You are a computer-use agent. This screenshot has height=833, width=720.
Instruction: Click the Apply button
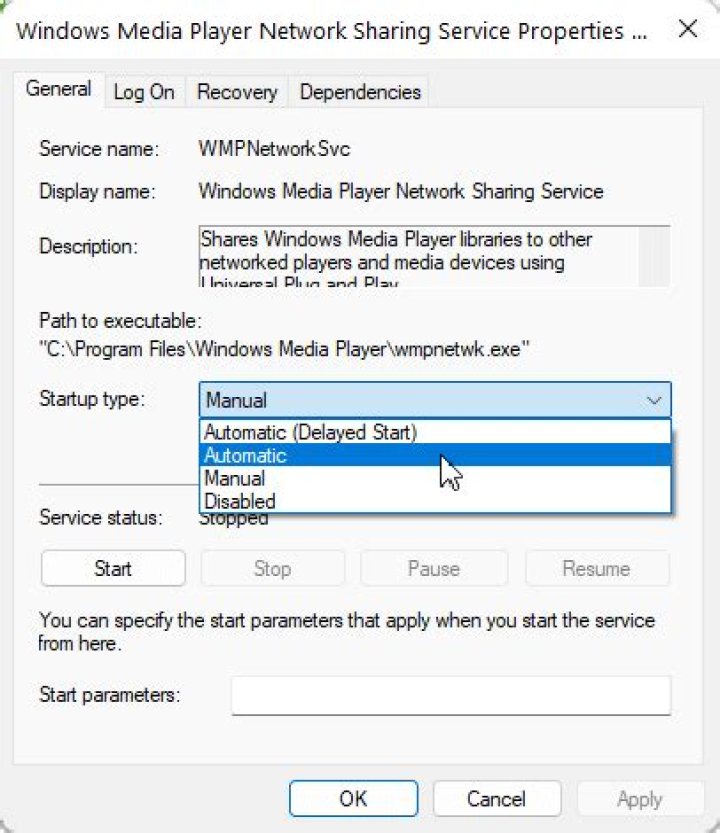[639, 799]
